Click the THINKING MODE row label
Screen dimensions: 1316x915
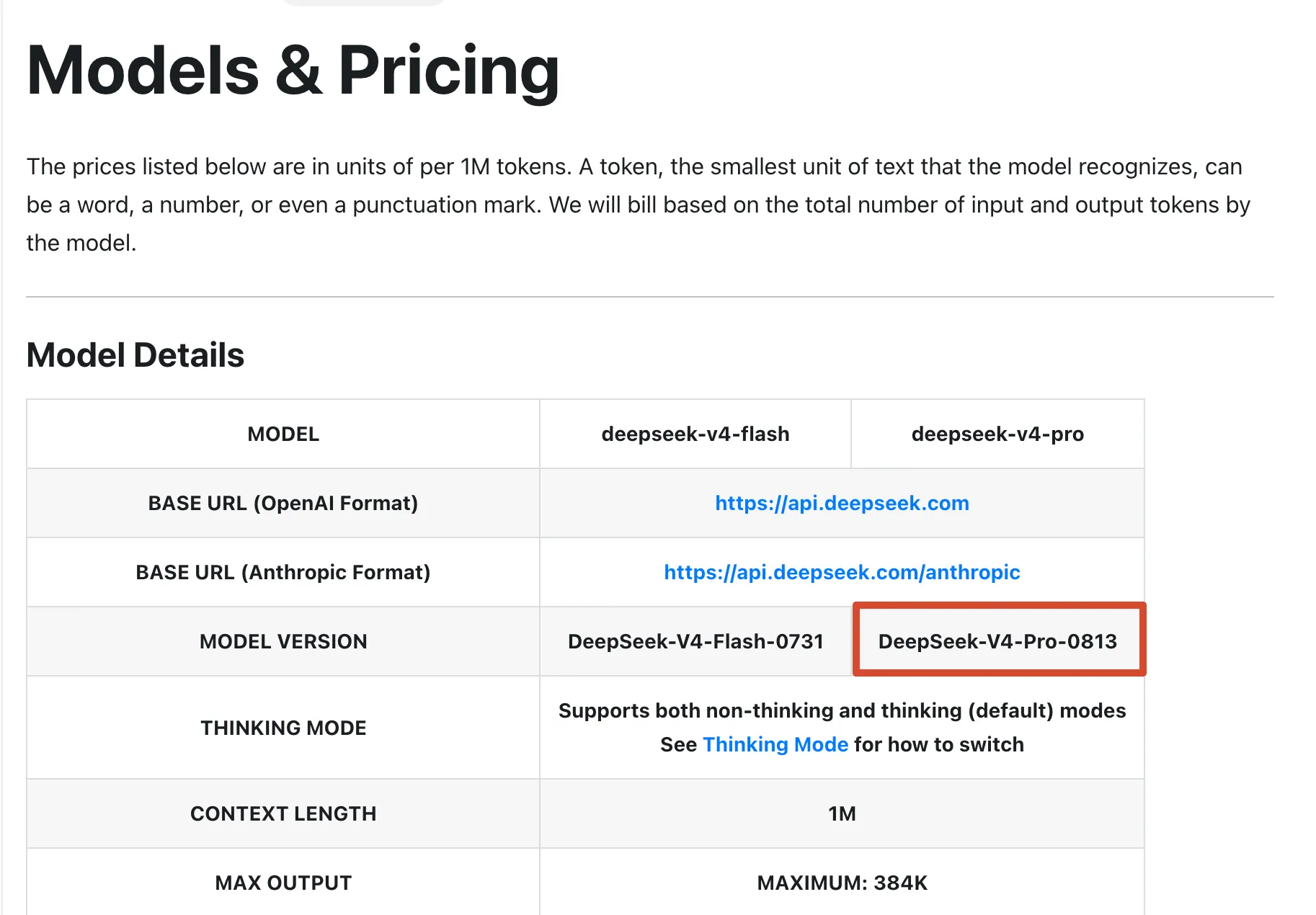[x=283, y=728]
